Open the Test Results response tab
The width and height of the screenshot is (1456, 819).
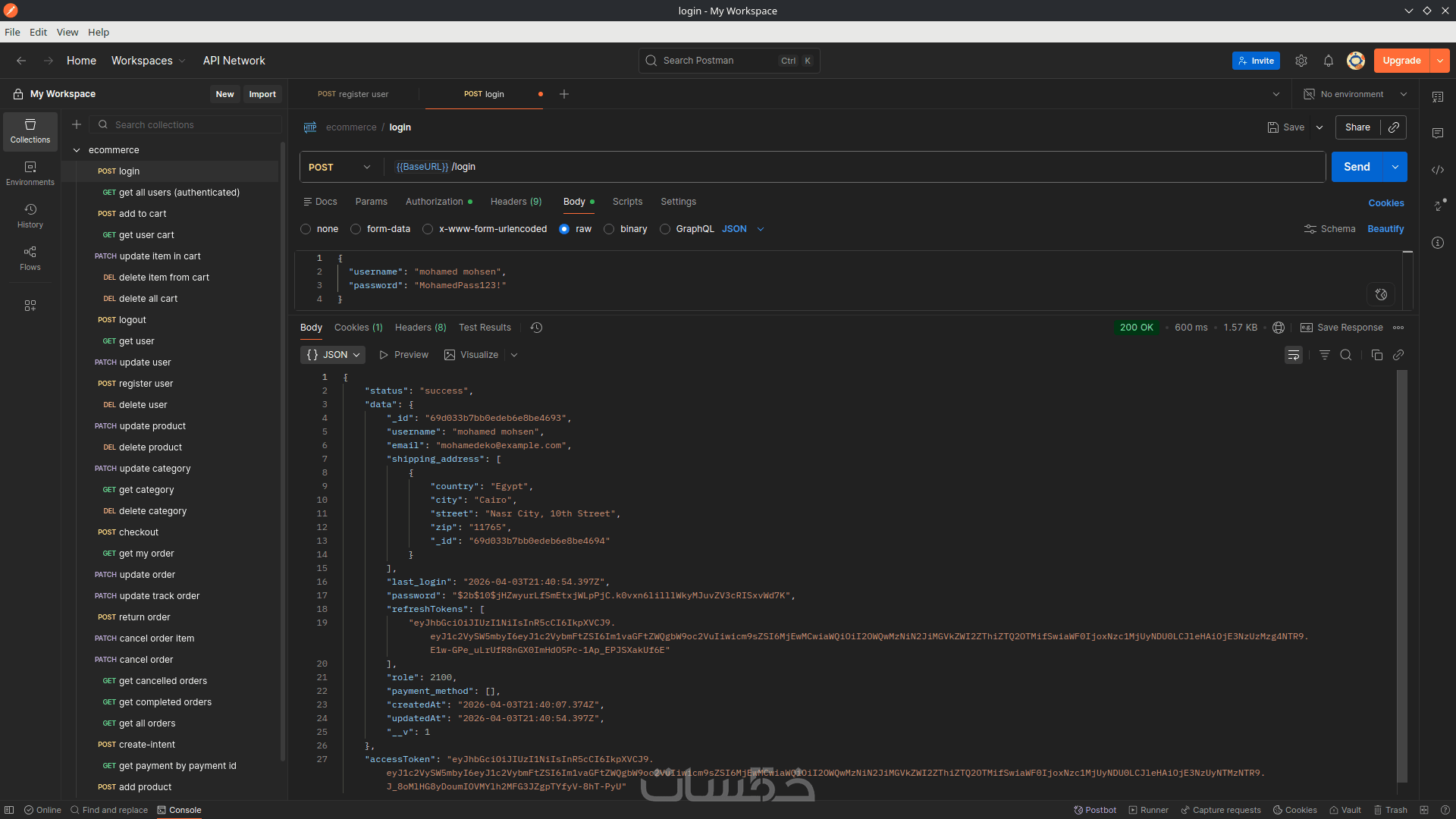click(x=485, y=328)
